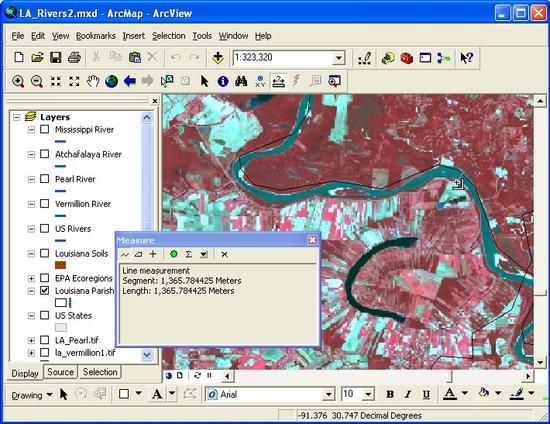This screenshot has height=424, width=550.
Task: Open the Selection menu
Action: point(169,36)
